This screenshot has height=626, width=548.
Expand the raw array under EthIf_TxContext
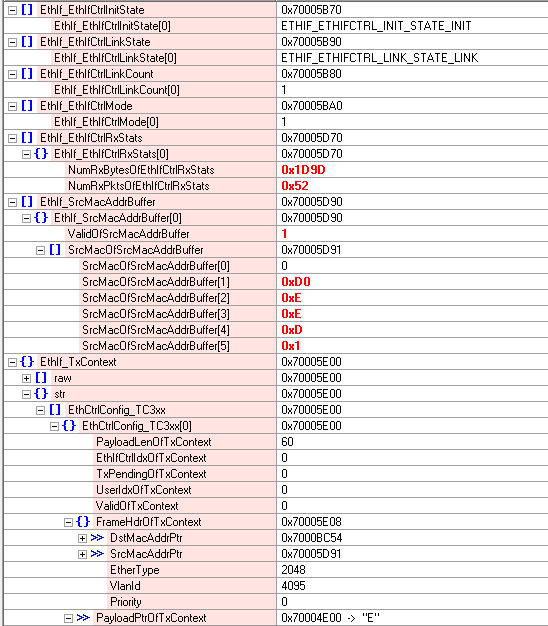coord(27,378)
